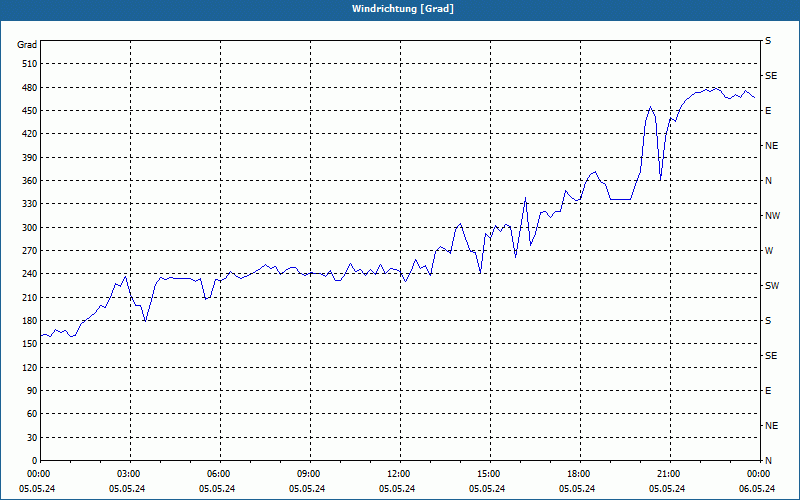Select the 240 degree axis label
This screenshot has width=800, height=500.
(30, 274)
